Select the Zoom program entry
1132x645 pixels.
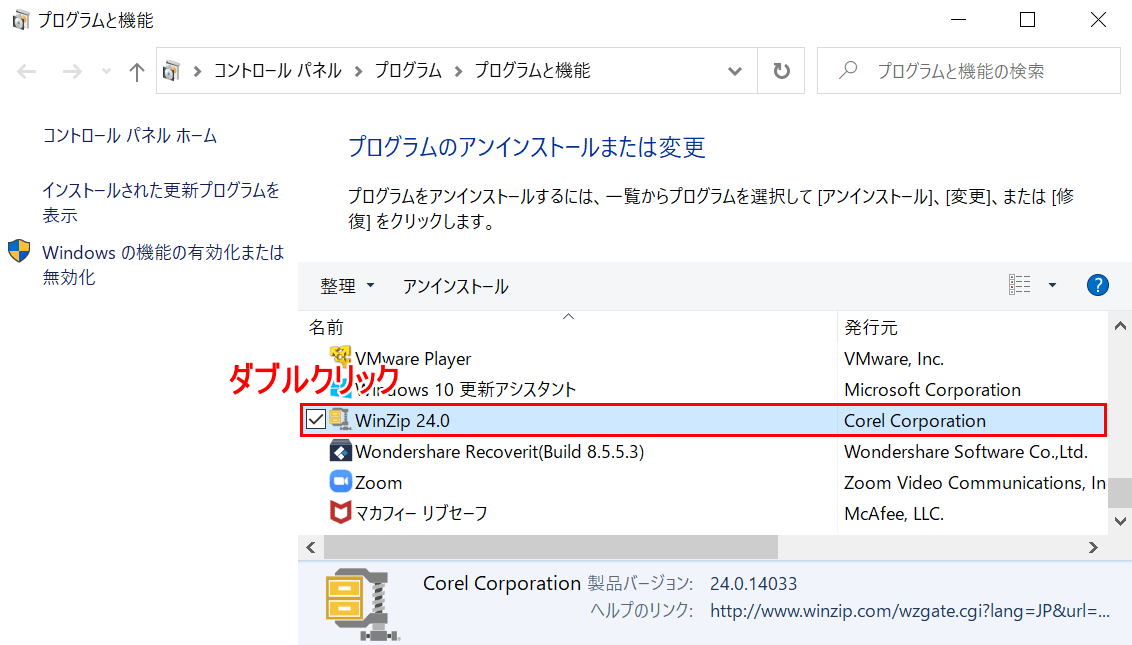coord(378,482)
